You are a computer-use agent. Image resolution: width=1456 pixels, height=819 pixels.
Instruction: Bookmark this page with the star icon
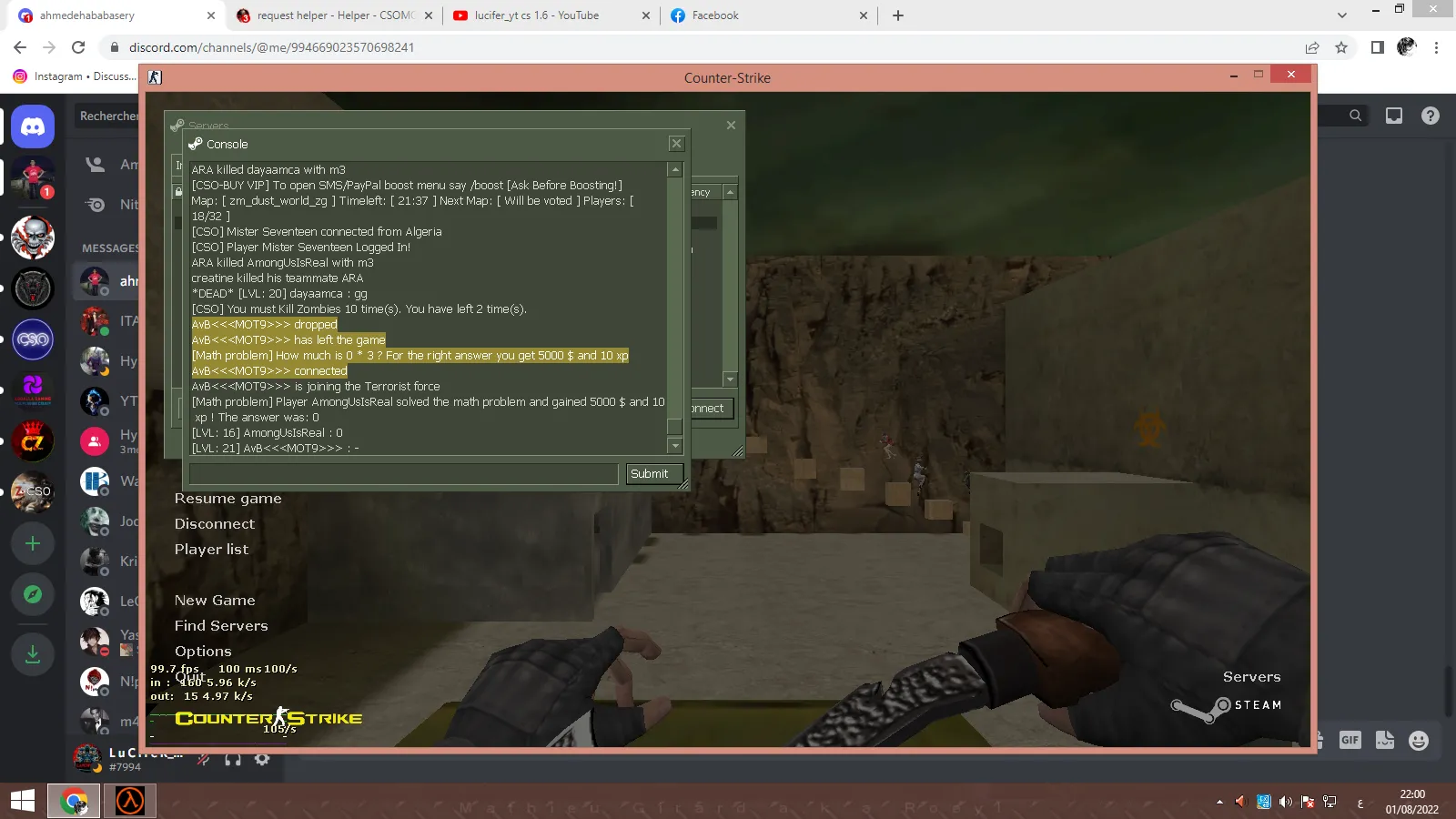click(x=1341, y=47)
